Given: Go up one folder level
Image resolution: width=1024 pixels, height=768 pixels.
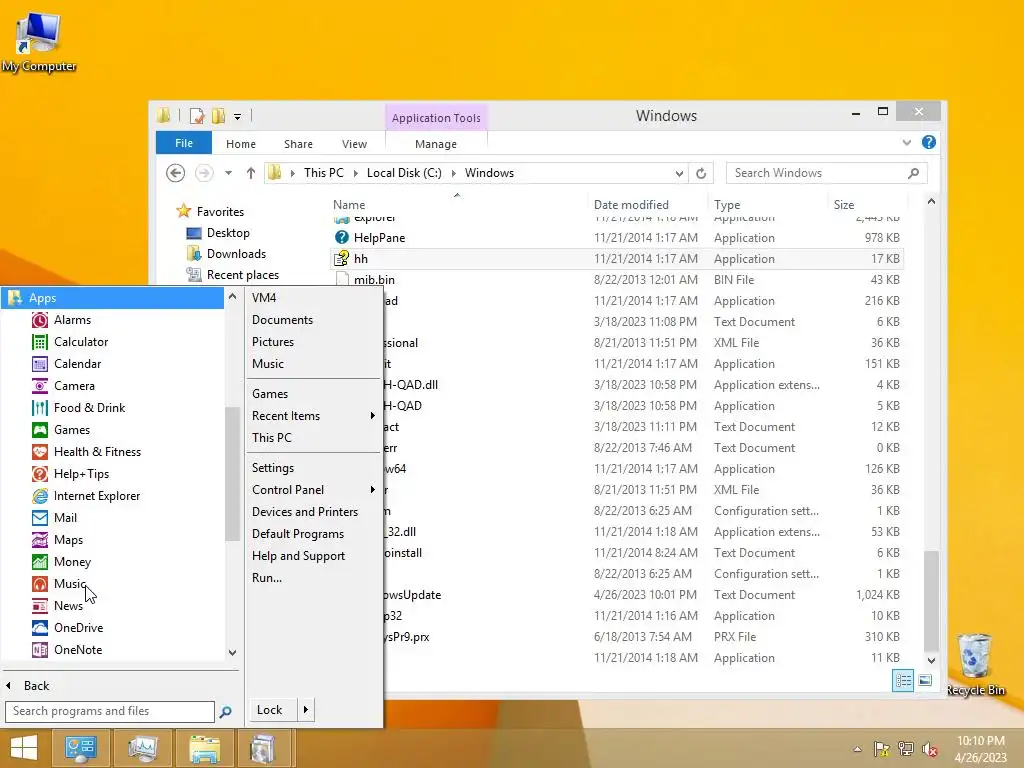Looking at the screenshot, I should pyautogui.click(x=251, y=173).
